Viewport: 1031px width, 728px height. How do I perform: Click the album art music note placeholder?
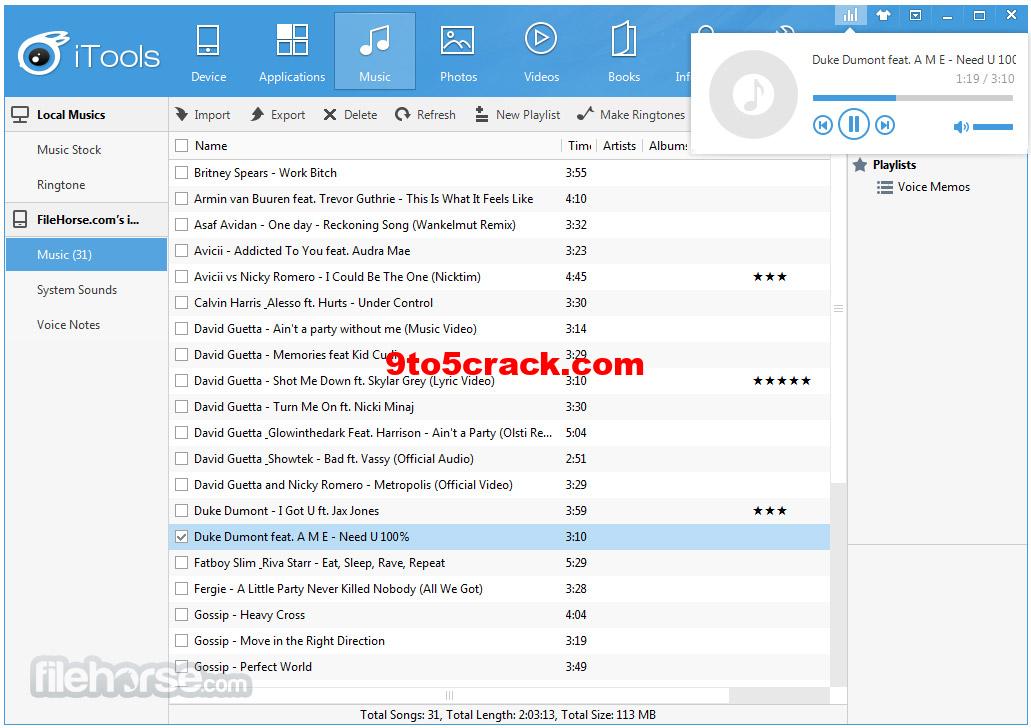[x=754, y=95]
